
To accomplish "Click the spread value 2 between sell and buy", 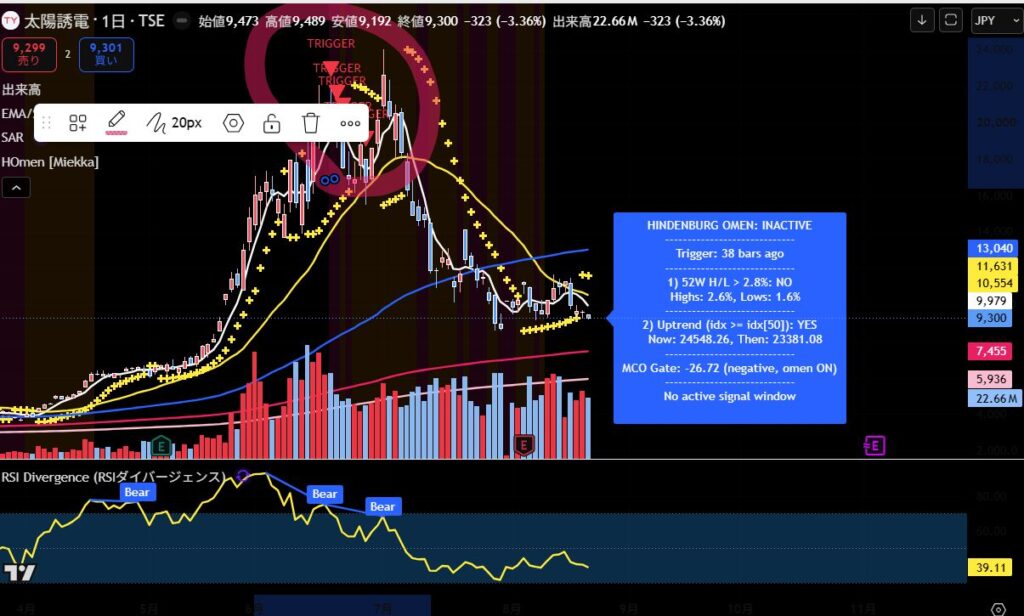I will coord(67,54).
